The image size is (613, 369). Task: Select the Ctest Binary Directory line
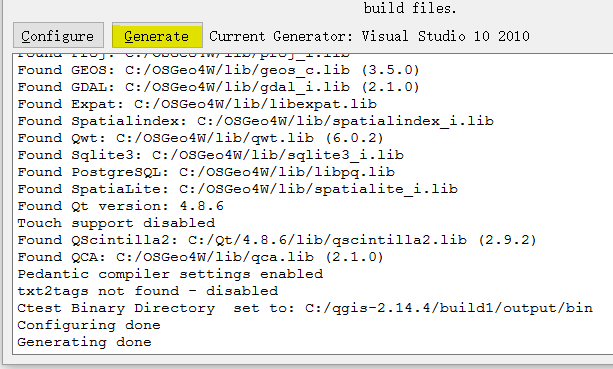click(x=305, y=308)
